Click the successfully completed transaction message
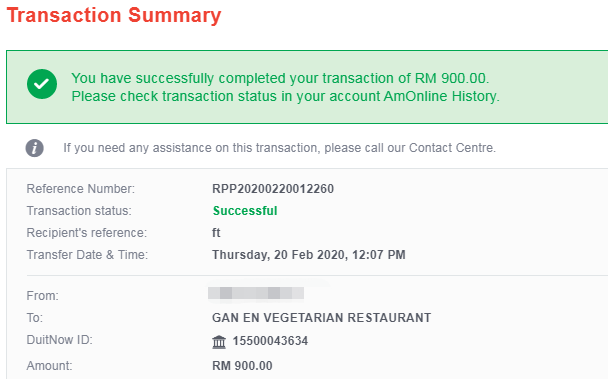The height and width of the screenshot is (379, 608). tap(280, 78)
